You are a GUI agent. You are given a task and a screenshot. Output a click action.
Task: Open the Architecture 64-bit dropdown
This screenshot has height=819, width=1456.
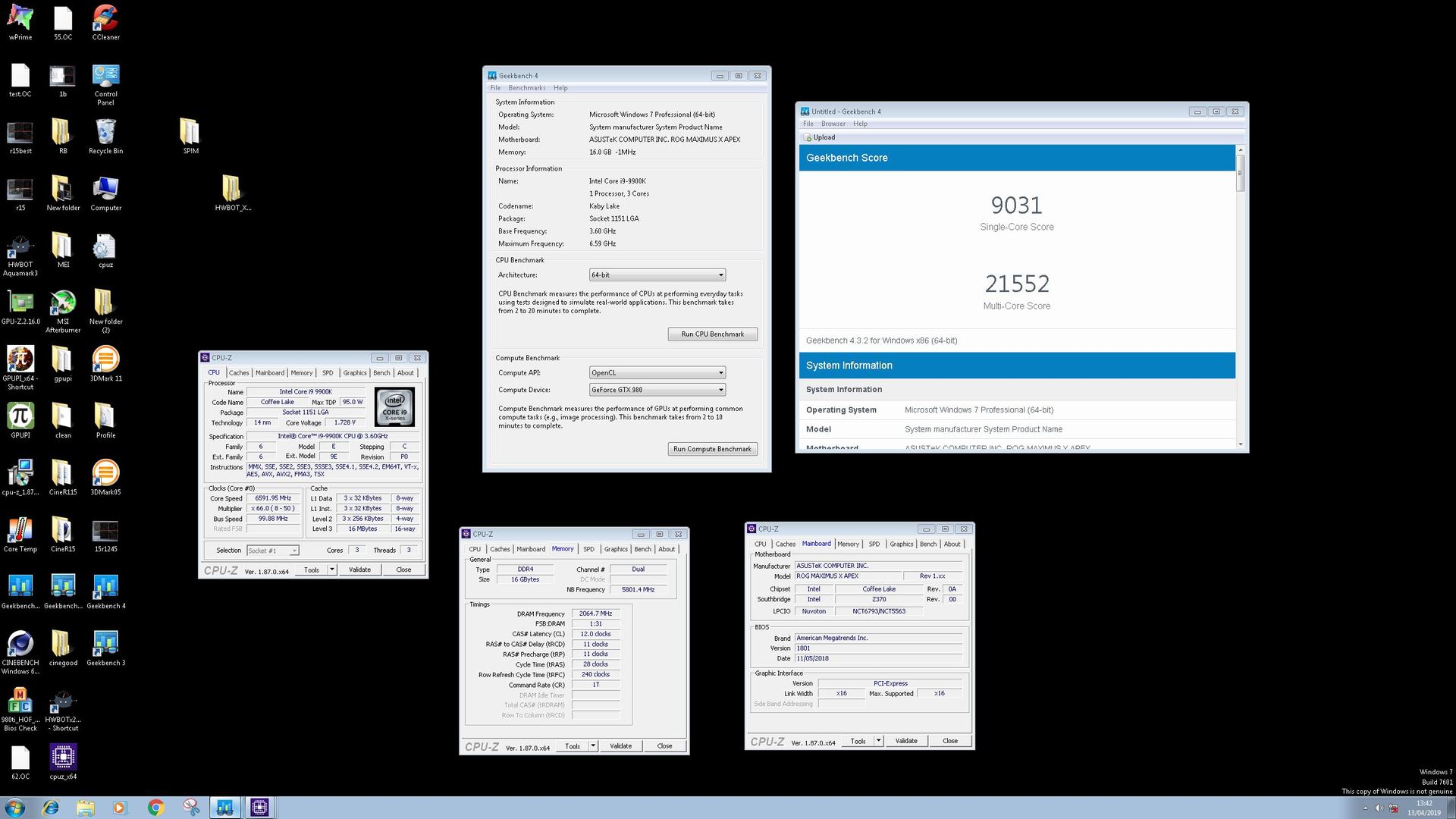[657, 275]
